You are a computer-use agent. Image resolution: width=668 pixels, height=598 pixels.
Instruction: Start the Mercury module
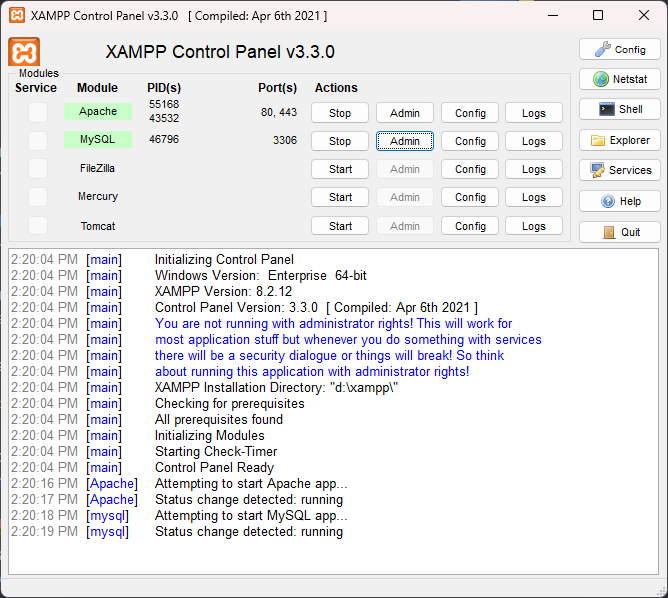coord(340,197)
